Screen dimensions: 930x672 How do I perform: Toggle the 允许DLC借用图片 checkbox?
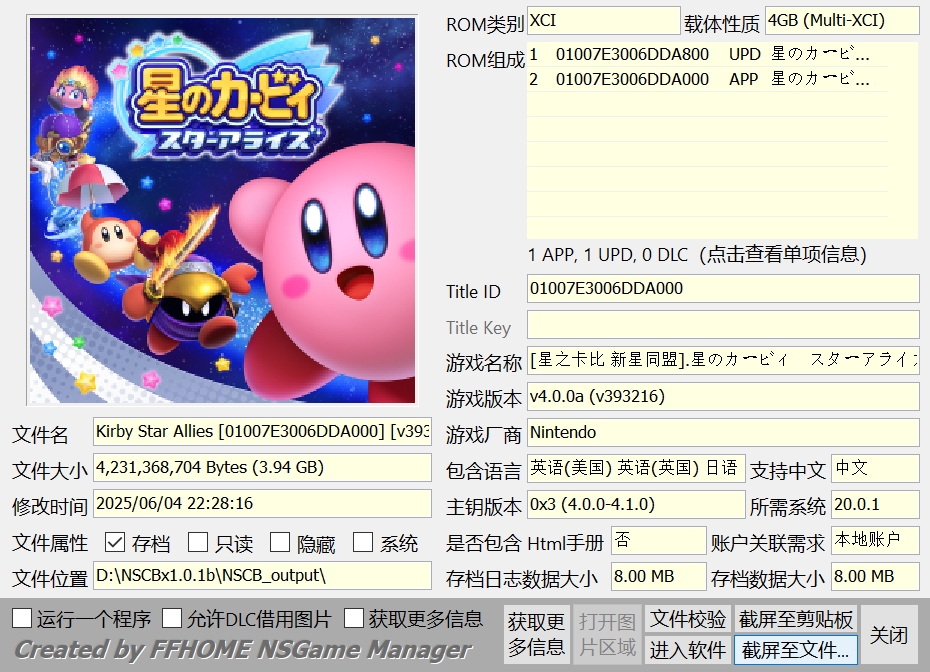(172, 618)
